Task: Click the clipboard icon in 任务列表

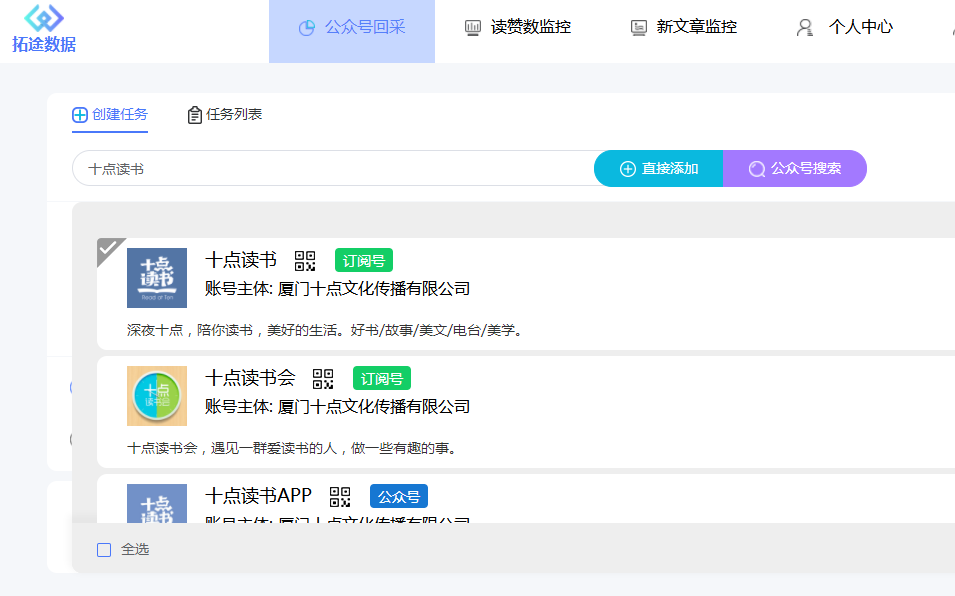Action: [x=194, y=114]
